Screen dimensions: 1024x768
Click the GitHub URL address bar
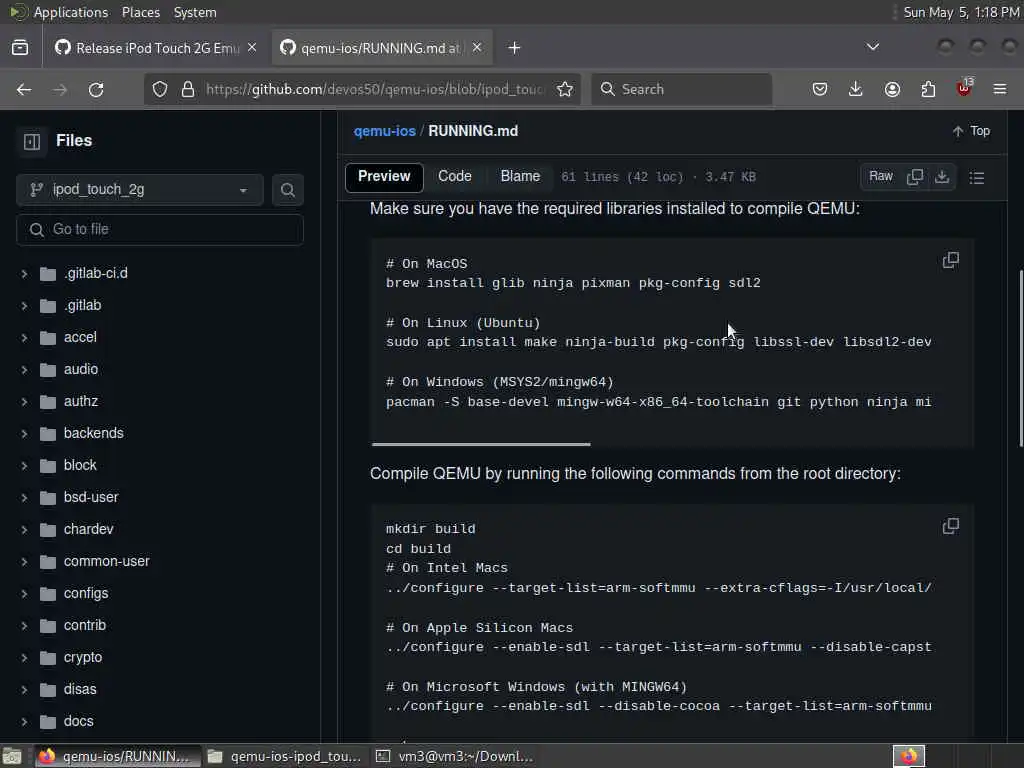point(375,89)
